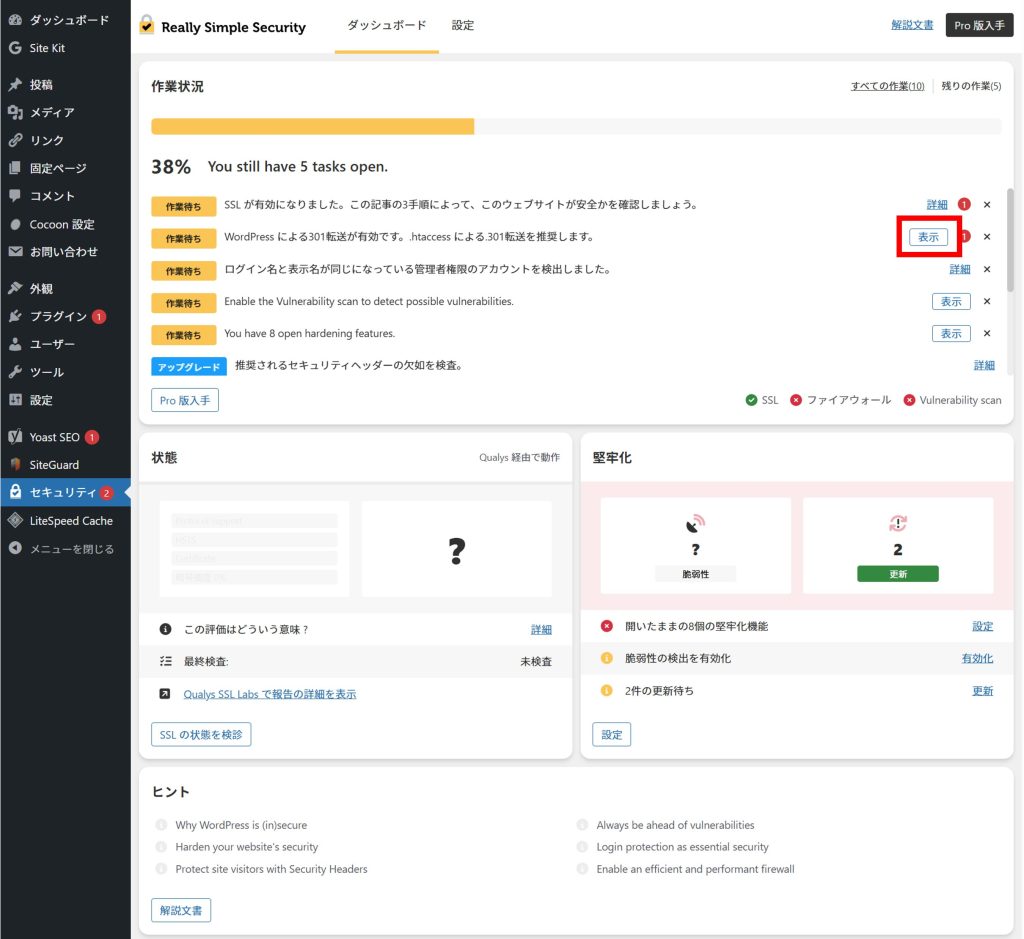Viewport: 1024px width, 939px height.
Task: Click the SSL の状態を検診 button
Action: tap(201, 735)
